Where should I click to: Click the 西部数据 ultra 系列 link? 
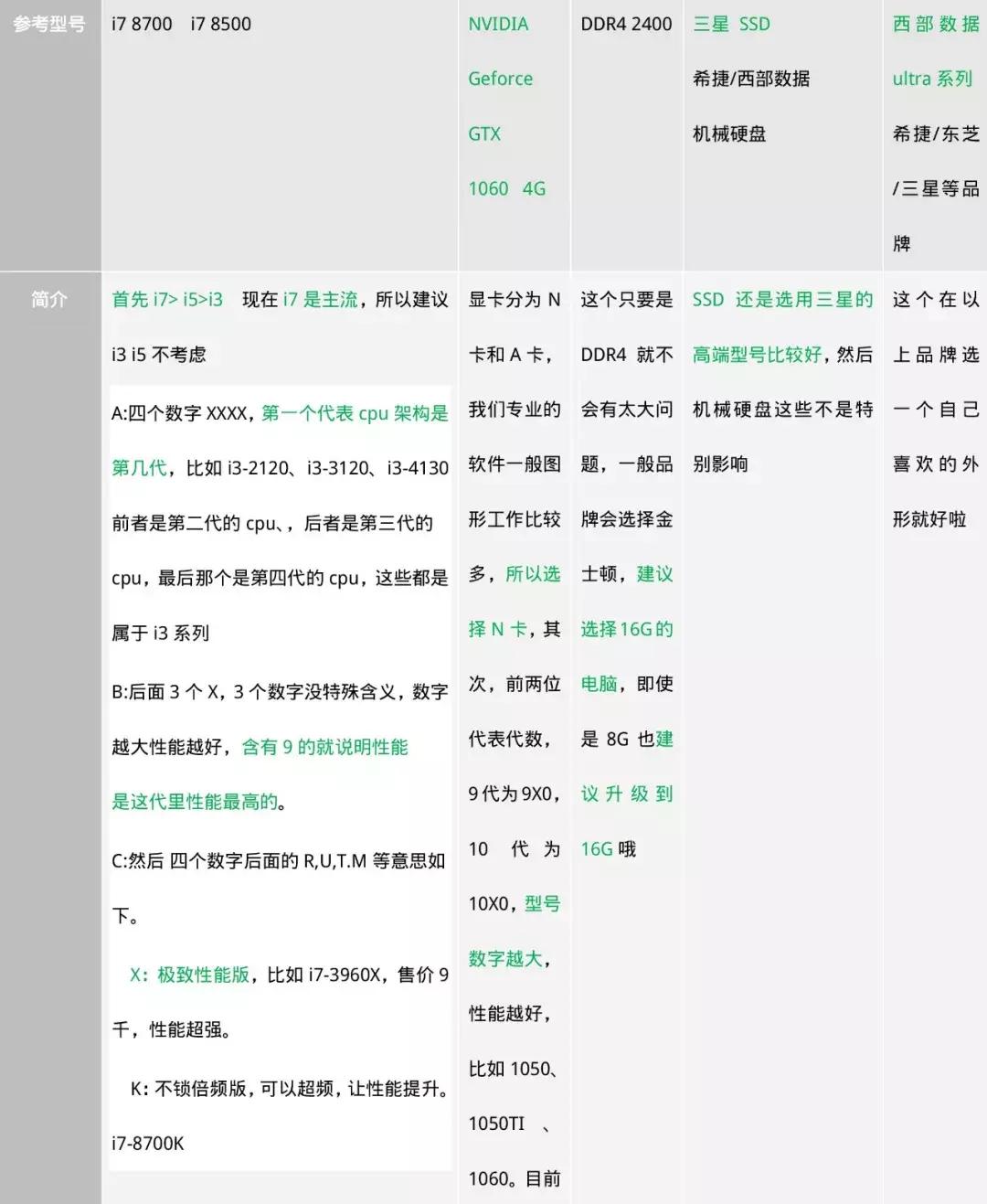pos(934,52)
